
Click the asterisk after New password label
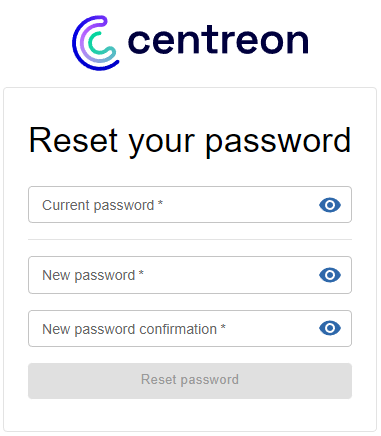(x=141, y=272)
